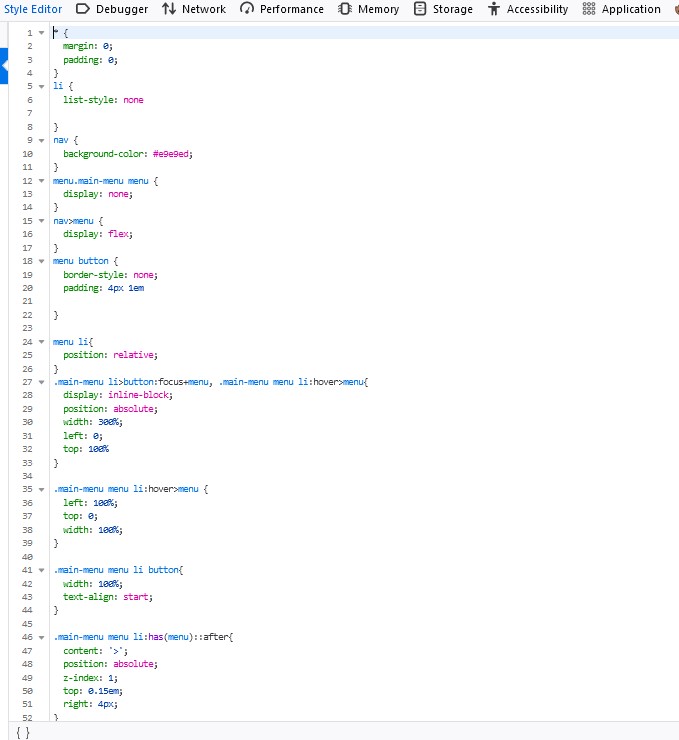
Task: Click the #e9e9ed background color value
Action: pos(171,154)
